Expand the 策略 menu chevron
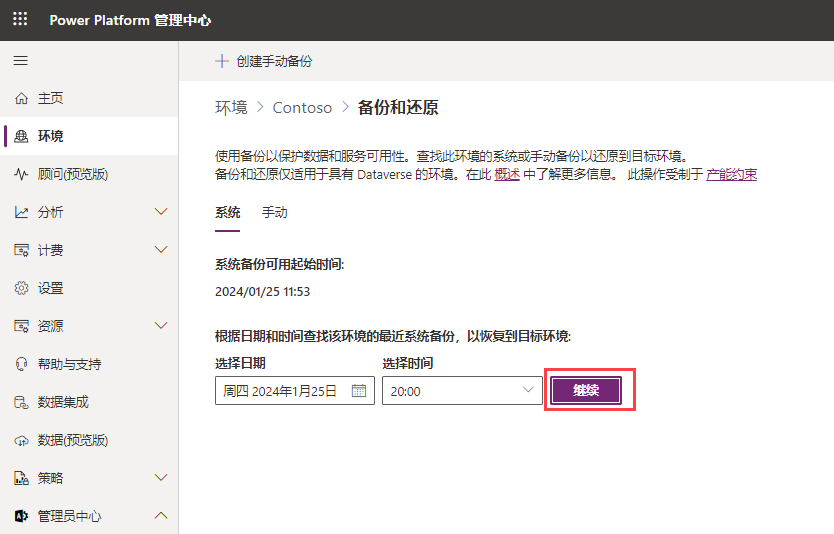 161,478
